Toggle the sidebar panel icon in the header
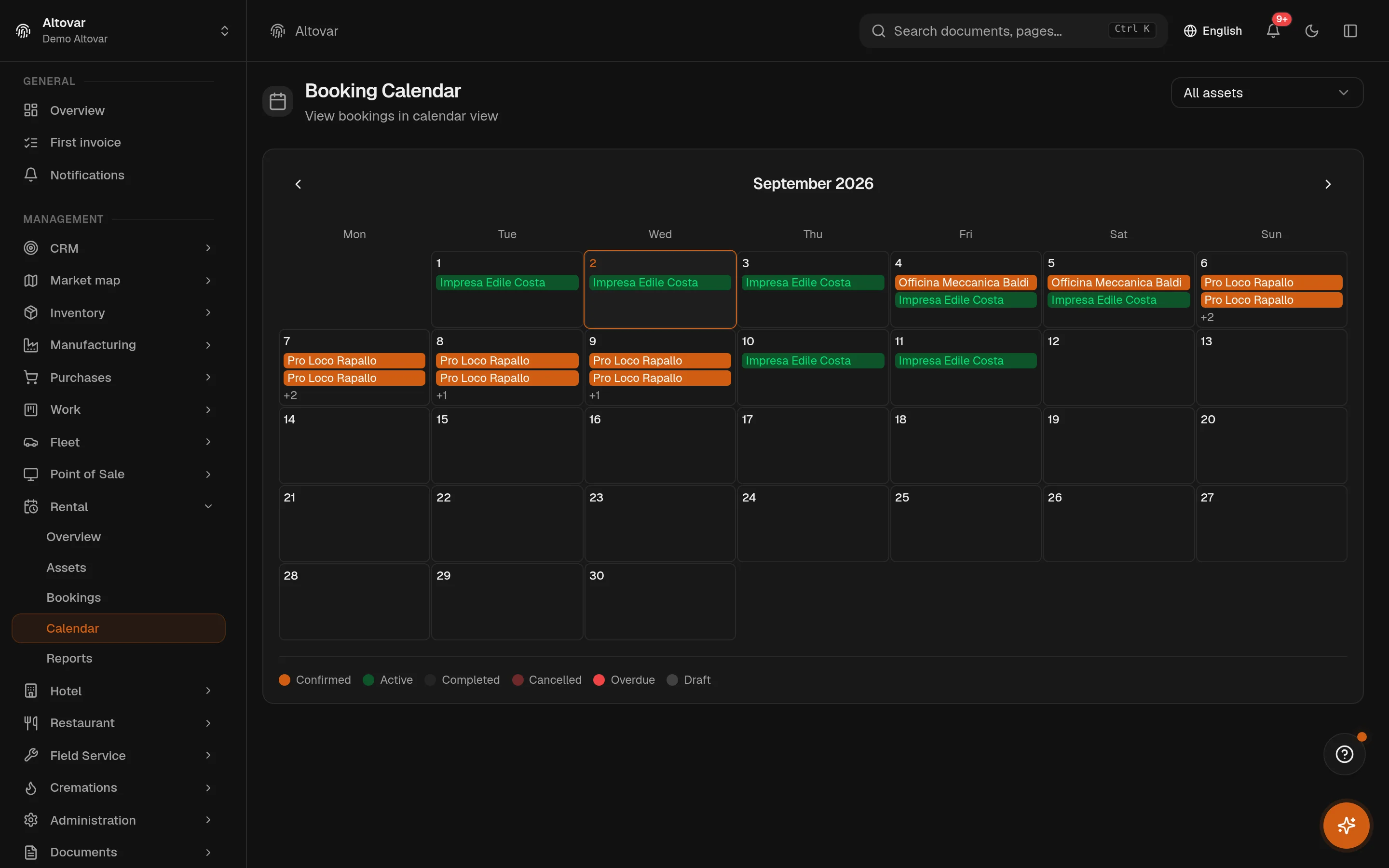This screenshot has height=868, width=1389. pos(1350,31)
